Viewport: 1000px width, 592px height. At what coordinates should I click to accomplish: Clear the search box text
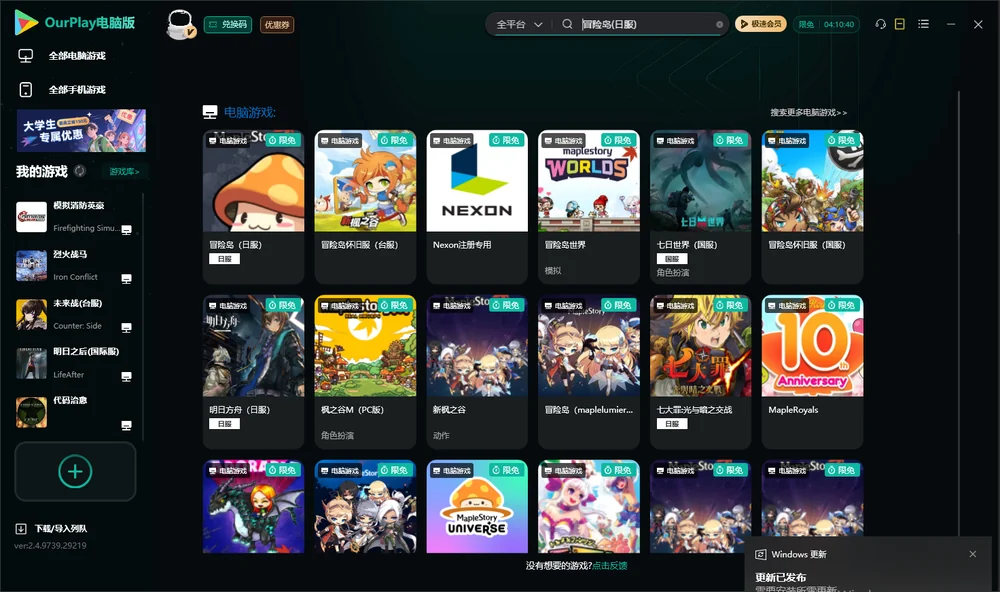click(x=719, y=25)
